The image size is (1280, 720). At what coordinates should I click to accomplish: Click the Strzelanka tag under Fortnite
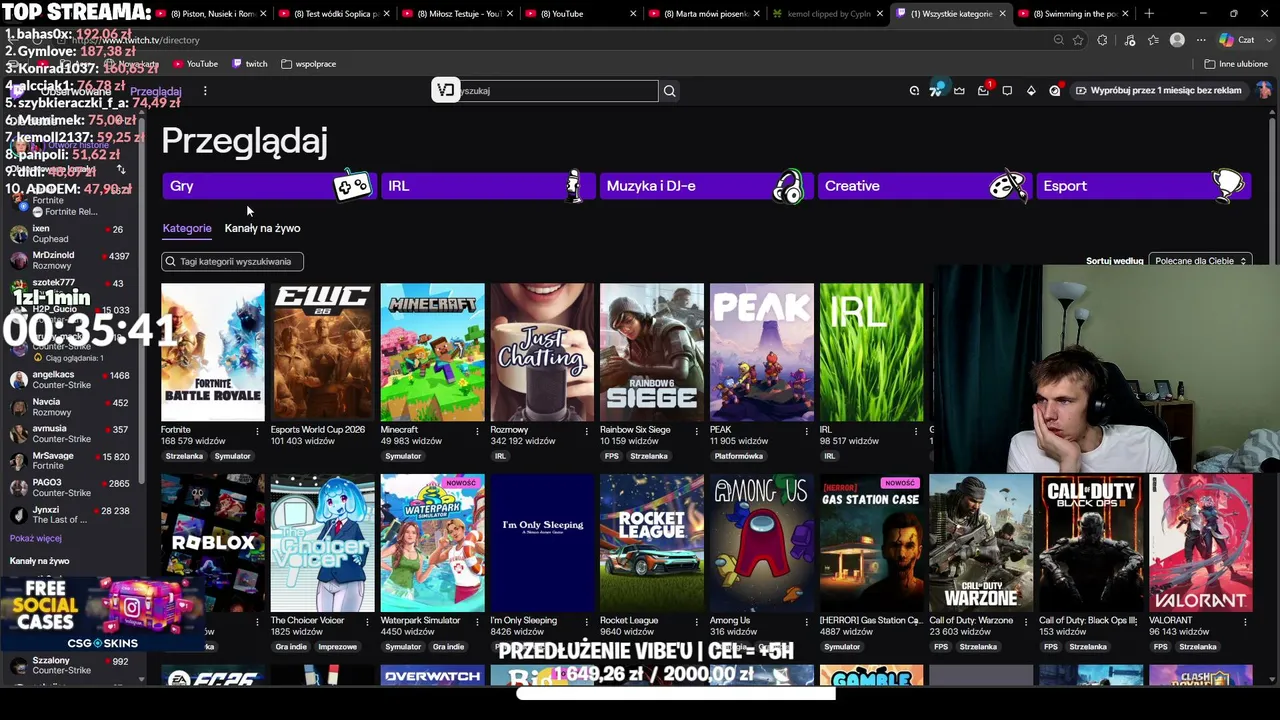tap(184, 456)
